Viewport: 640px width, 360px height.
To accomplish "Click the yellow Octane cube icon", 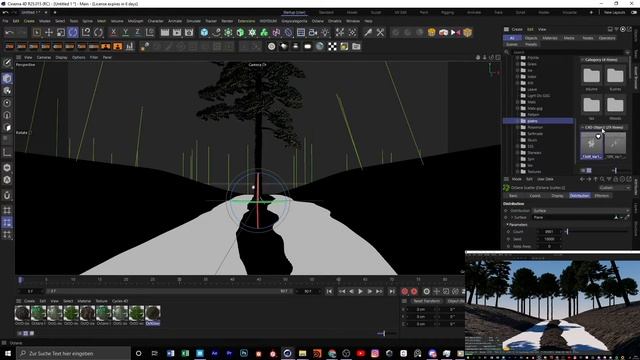I will pos(467,32).
